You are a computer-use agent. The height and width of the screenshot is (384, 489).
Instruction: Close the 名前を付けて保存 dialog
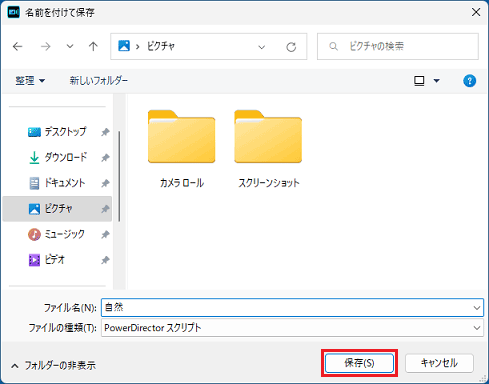[x=476, y=12]
